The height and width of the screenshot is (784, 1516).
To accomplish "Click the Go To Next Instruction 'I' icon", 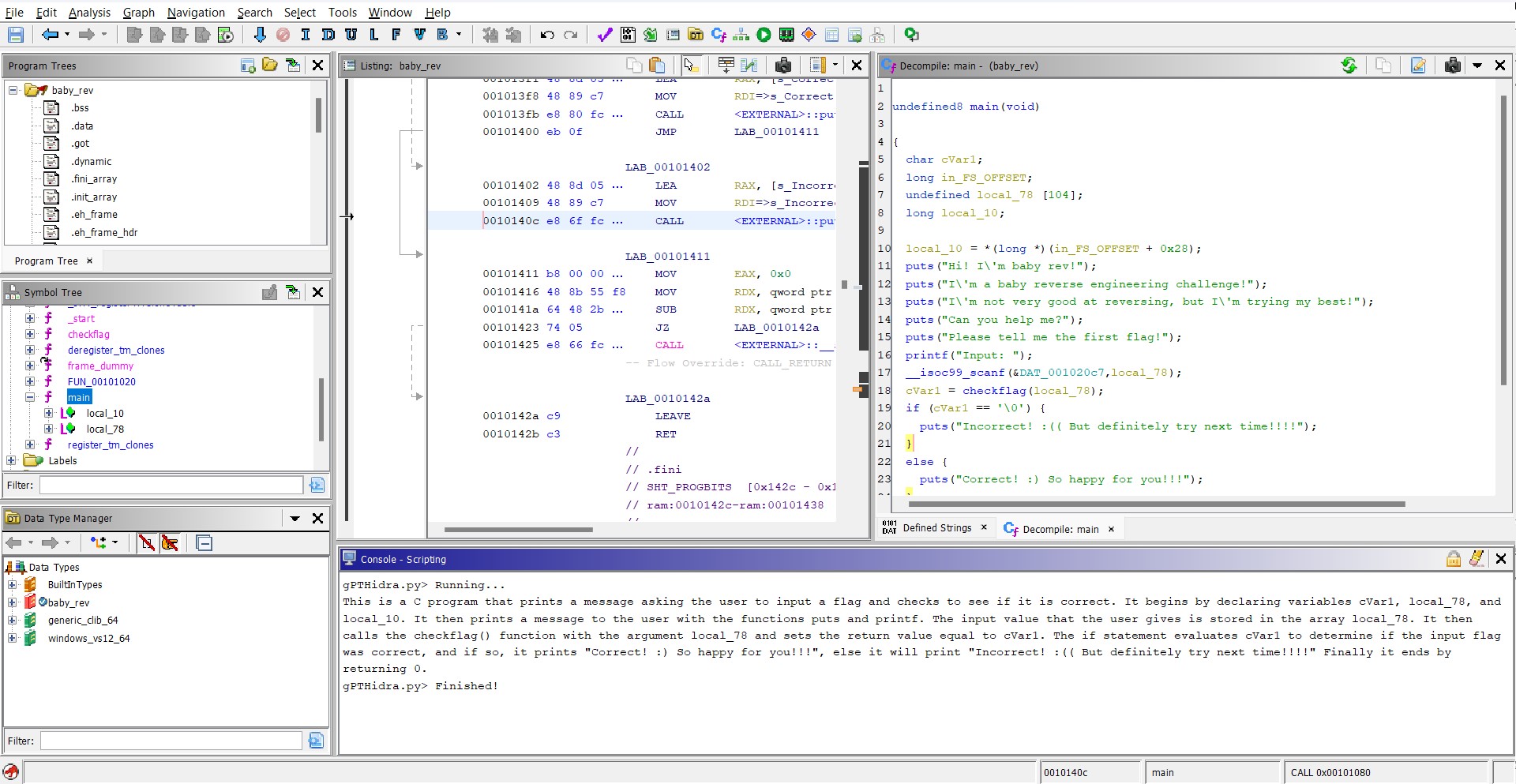I will click(x=306, y=35).
